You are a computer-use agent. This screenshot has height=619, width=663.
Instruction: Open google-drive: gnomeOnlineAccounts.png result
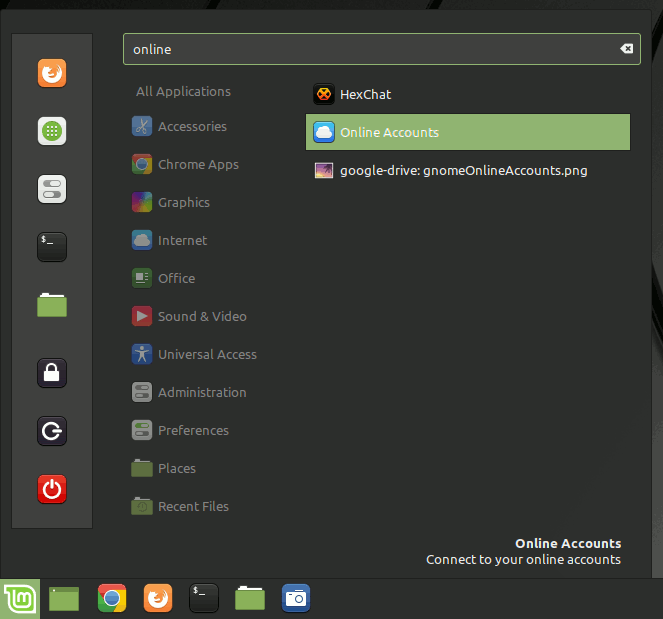click(x=468, y=170)
